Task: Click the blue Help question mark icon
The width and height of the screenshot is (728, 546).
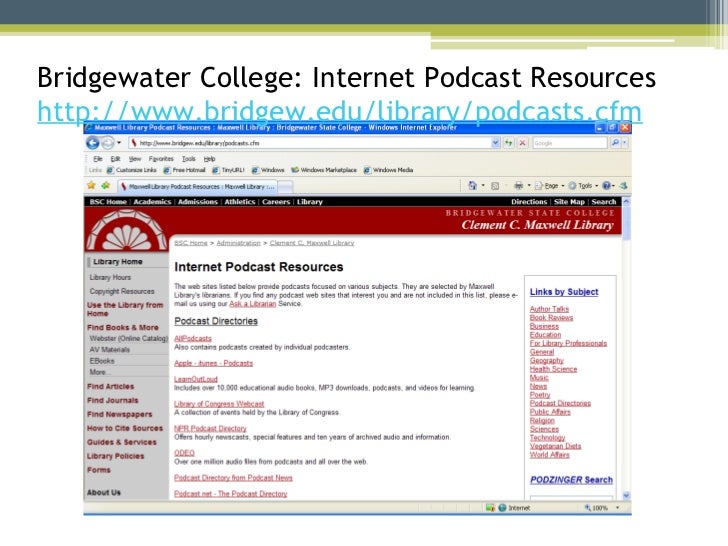Action: (606, 186)
